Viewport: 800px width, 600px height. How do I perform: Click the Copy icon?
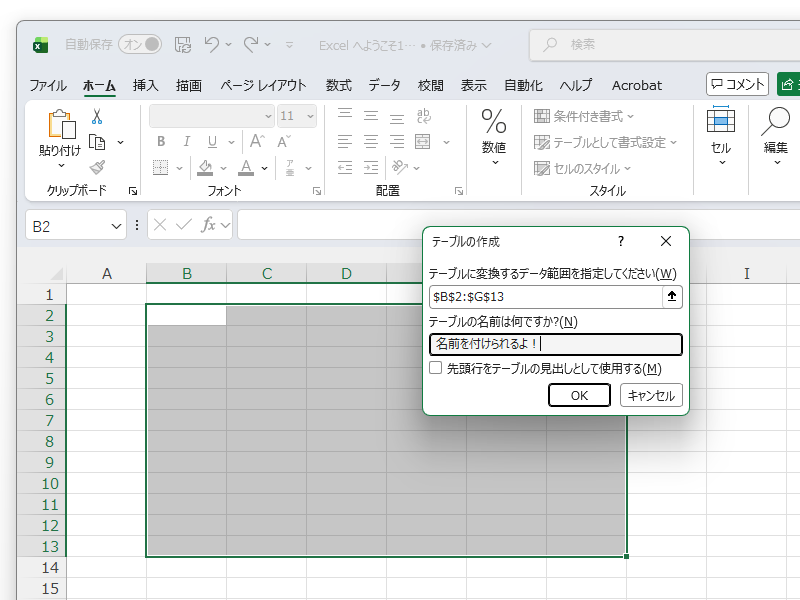click(x=97, y=142)
